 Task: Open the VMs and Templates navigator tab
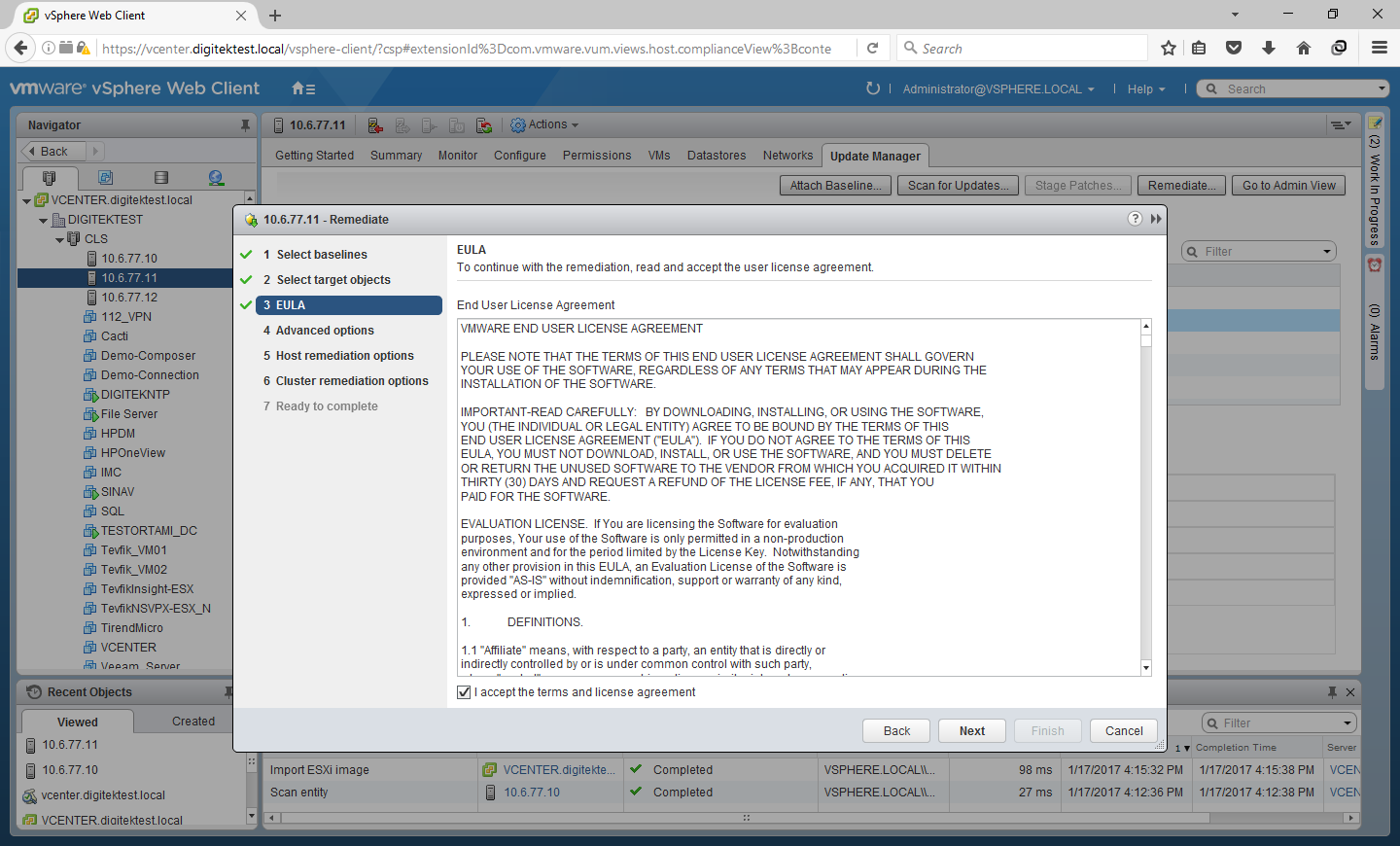coord(105,178)
